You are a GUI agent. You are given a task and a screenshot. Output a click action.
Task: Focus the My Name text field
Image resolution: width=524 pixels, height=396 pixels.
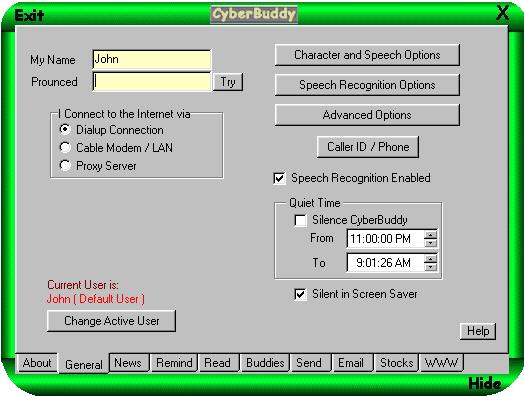coord(152,59)
